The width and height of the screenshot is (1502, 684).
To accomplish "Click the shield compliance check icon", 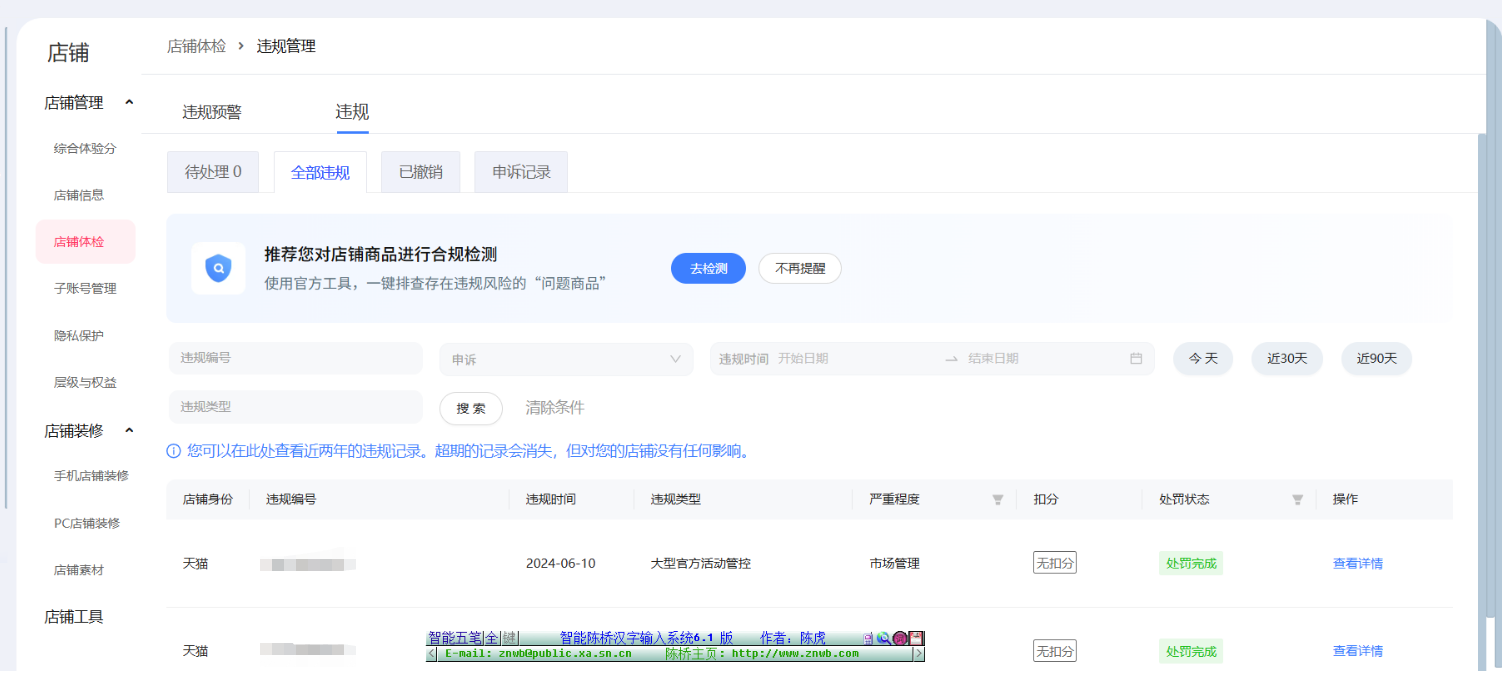I will 218,268.
